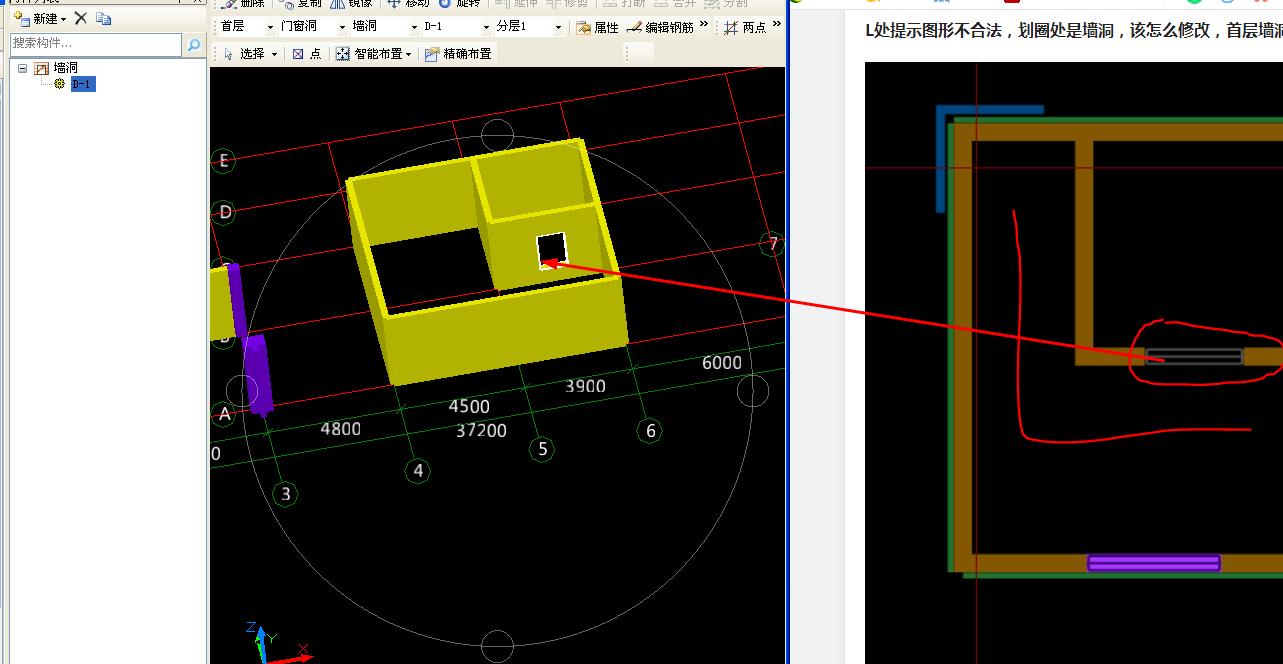The height and width of the screenshot is (664, 1283).
Task: Click axis bubble A in the viewport
Action: [224, 414]
